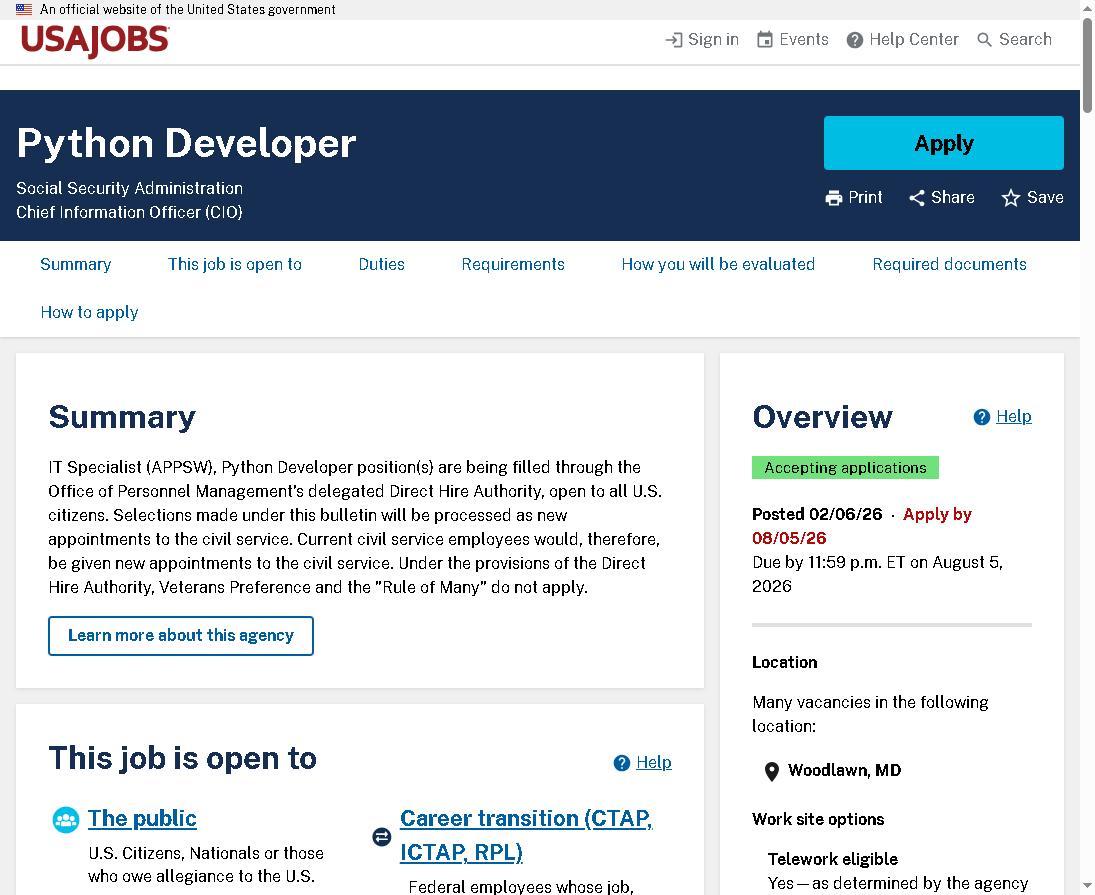This screenshot has width=1095, height=895.
Task: Click the 'Telework eligible' label
Action: click(x=832, y=859)
